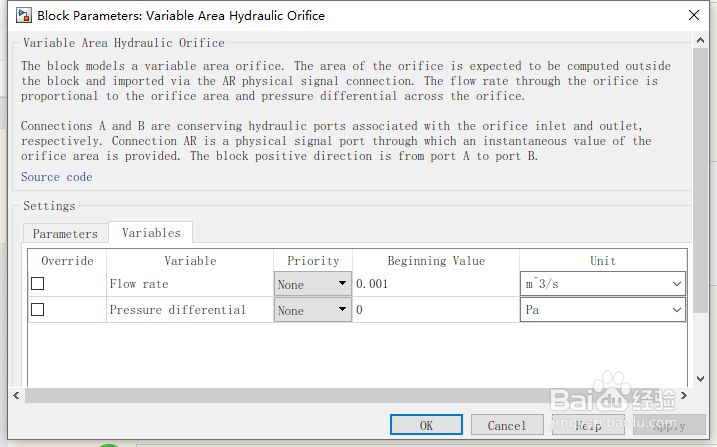Open Priority dropdown for Flow rate

(x=312, y=284)
